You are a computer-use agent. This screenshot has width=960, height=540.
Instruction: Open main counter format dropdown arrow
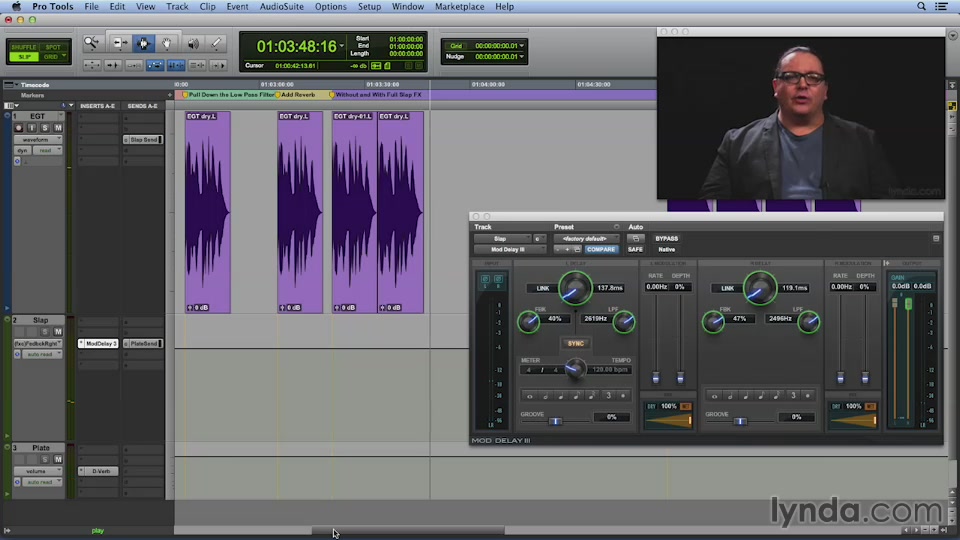coord(342,47)
